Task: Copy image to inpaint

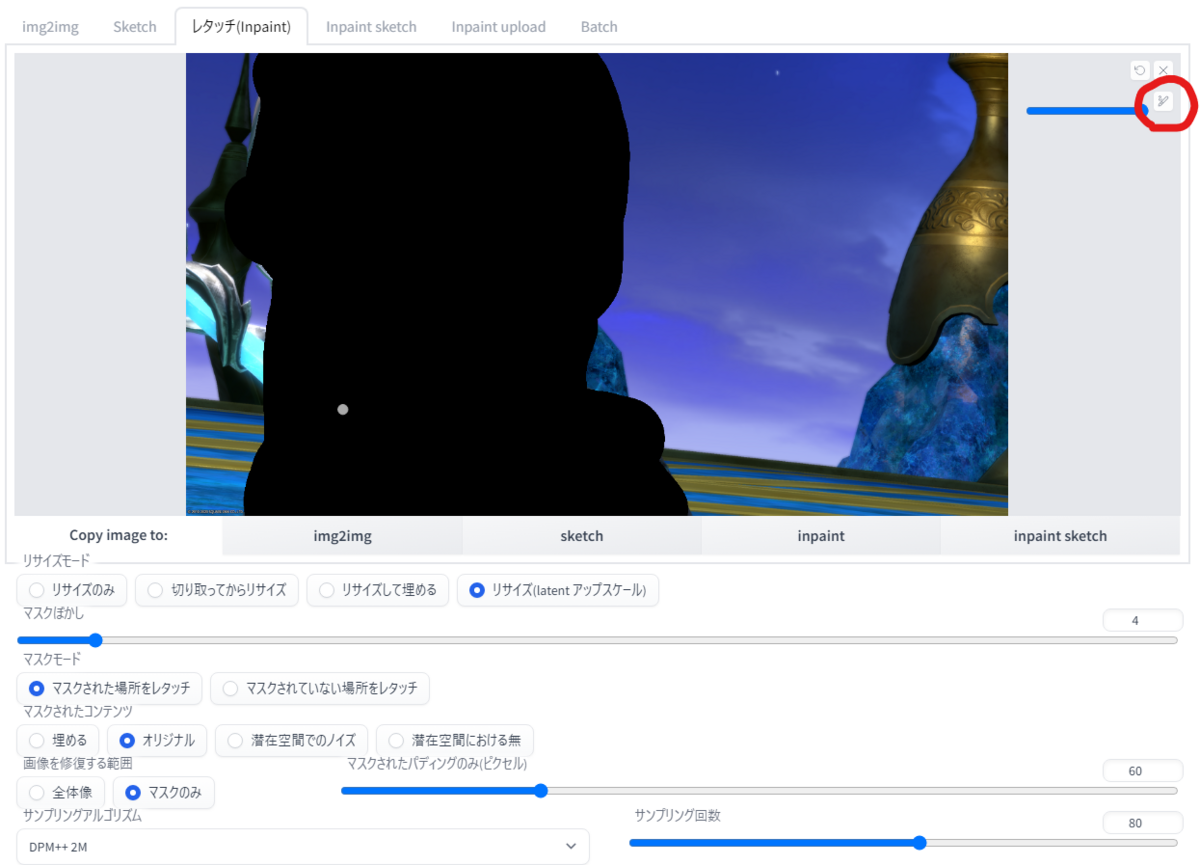Action: click(821, 536)
